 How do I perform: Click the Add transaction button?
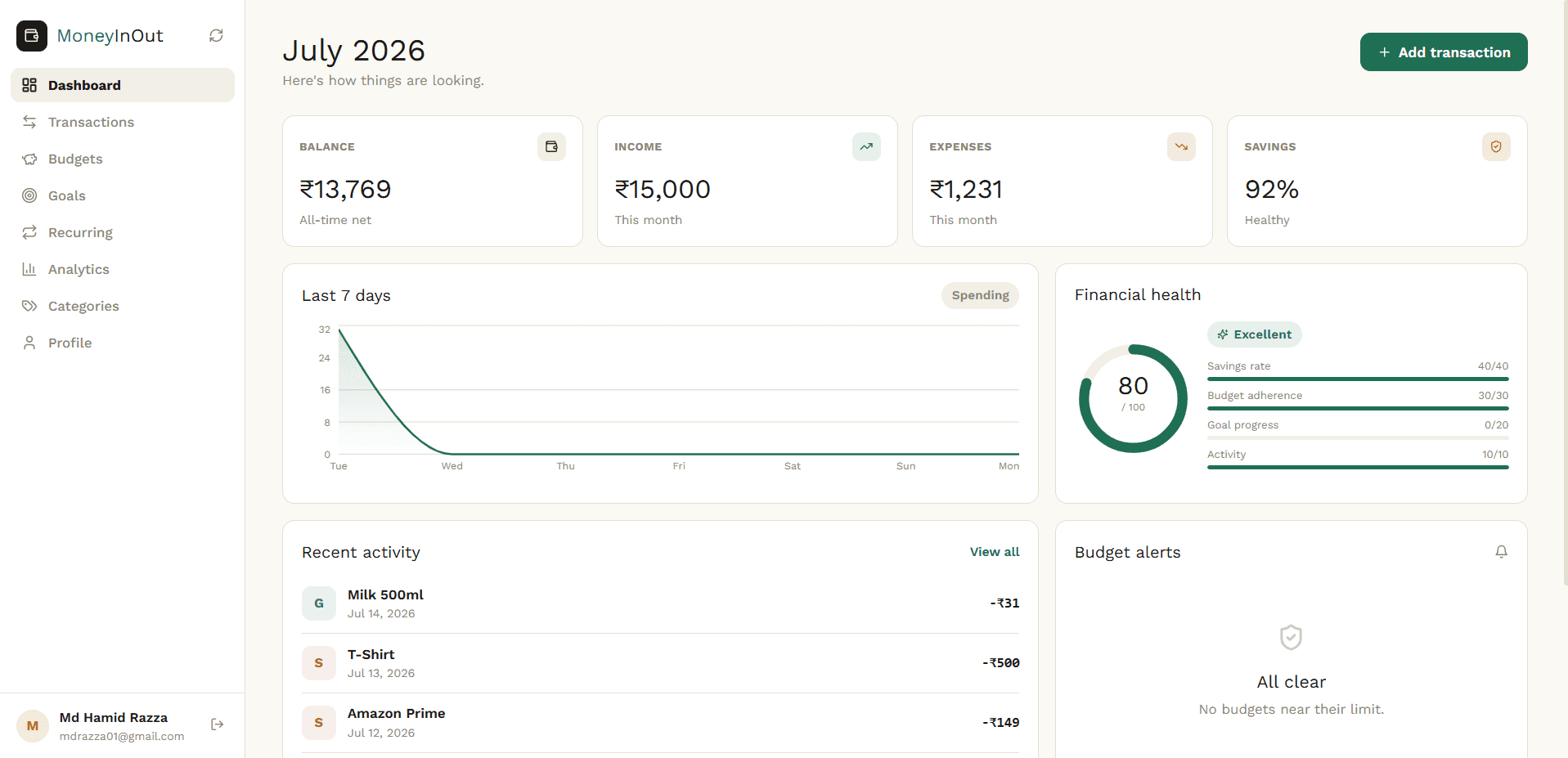click(1444, 52)
